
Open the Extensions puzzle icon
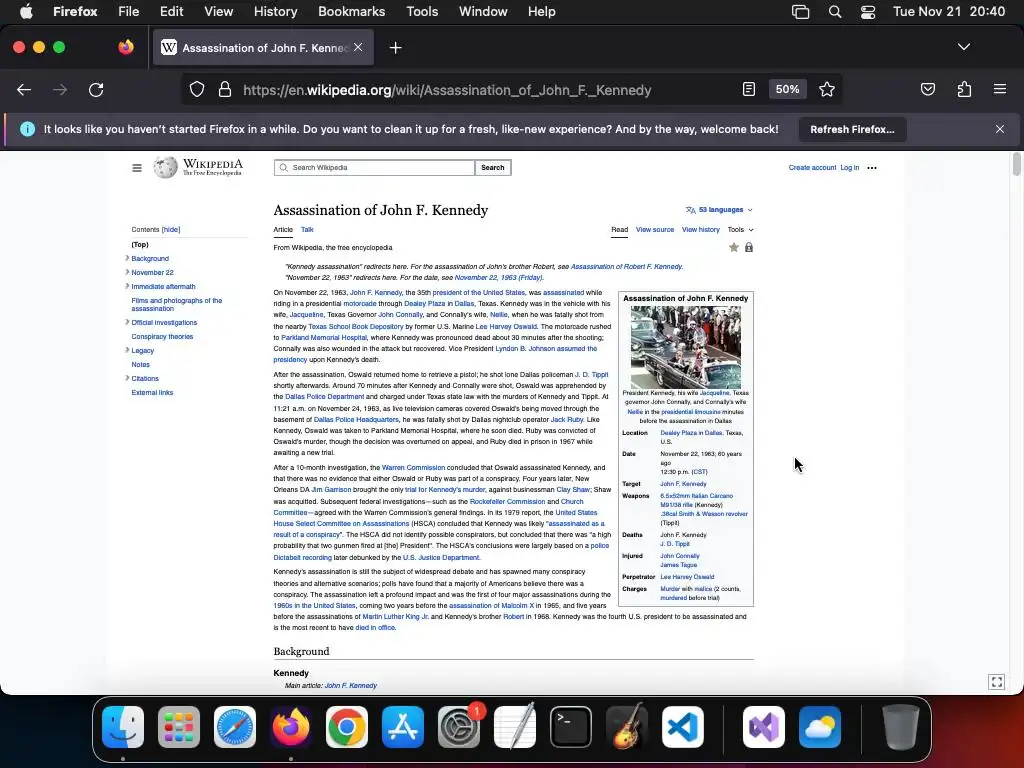[x=964, y=89]
